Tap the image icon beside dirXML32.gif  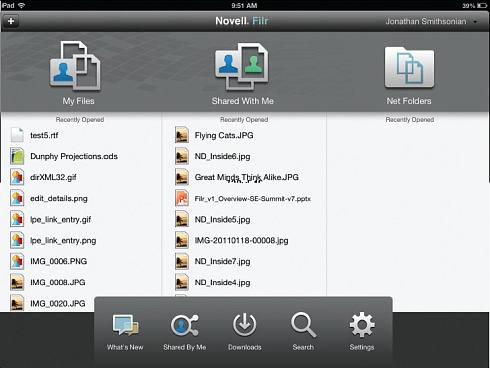click(17, 177)
